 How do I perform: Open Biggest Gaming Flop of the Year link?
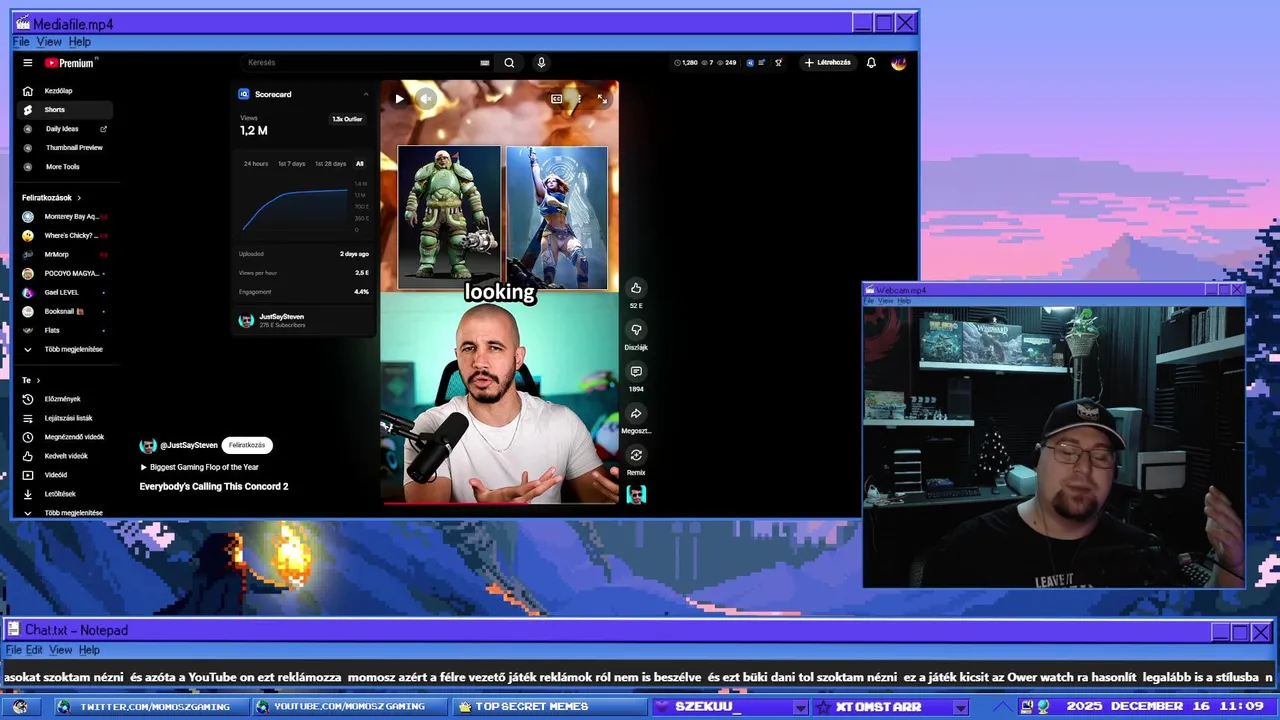pyautogui.click(x=199, y=467)
